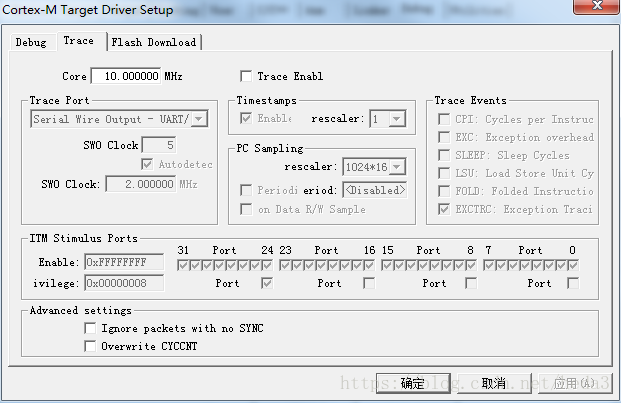Toggle ITM stimulus port 15 checkbox
Image resolution: width=621 pixels, height=403 pixels.
coord(387,265)
